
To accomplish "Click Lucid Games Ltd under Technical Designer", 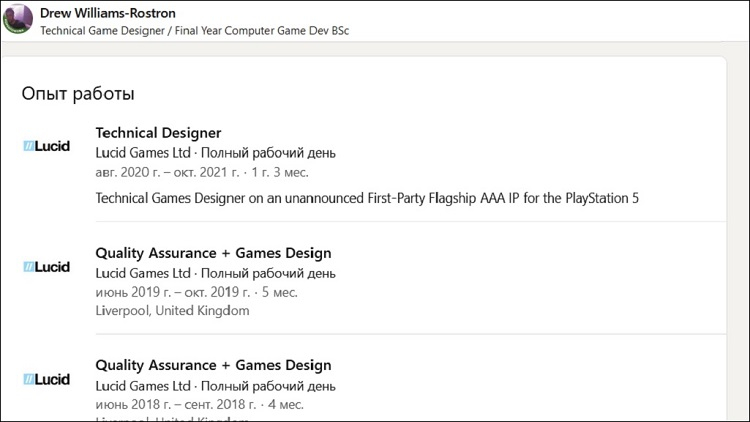I will coord(142,153).
